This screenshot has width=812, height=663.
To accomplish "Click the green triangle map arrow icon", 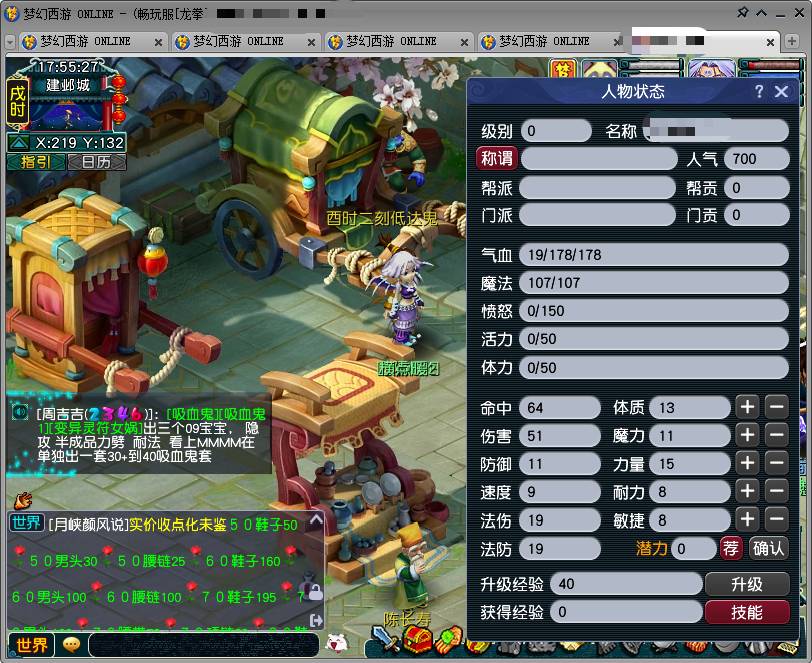I will (x=19, y=142).
